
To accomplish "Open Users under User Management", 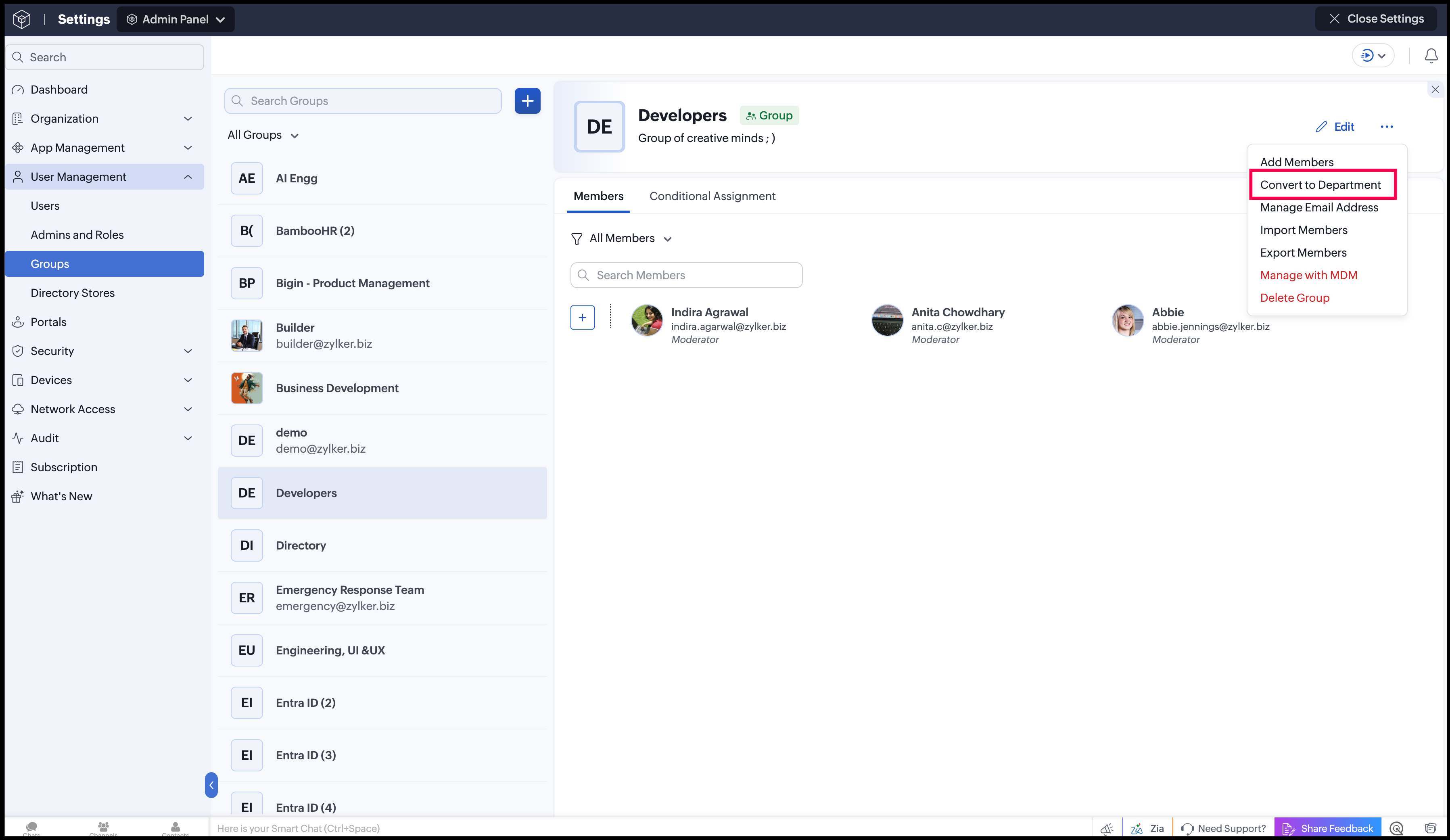I will [x=105, y=206].
